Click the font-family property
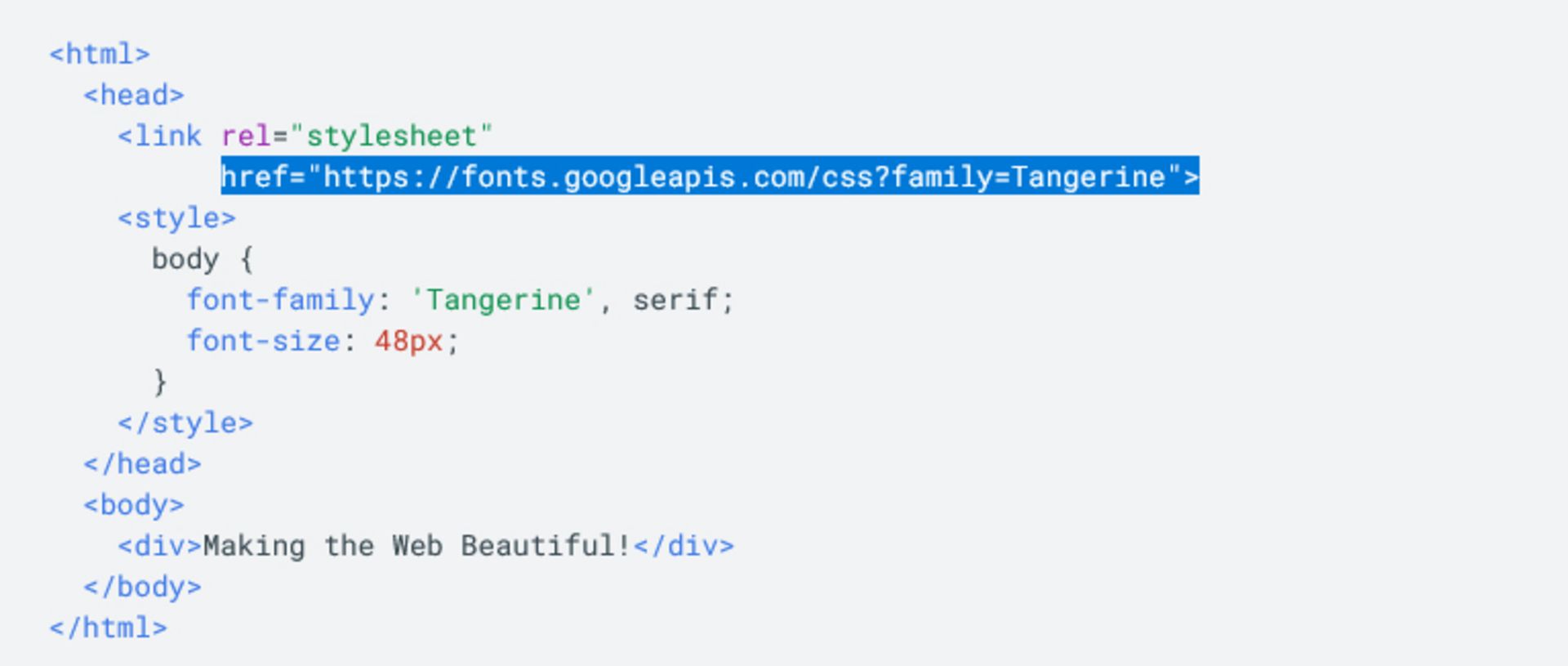The width and height of the screenshot is (1568, 666). coord(280,300)
